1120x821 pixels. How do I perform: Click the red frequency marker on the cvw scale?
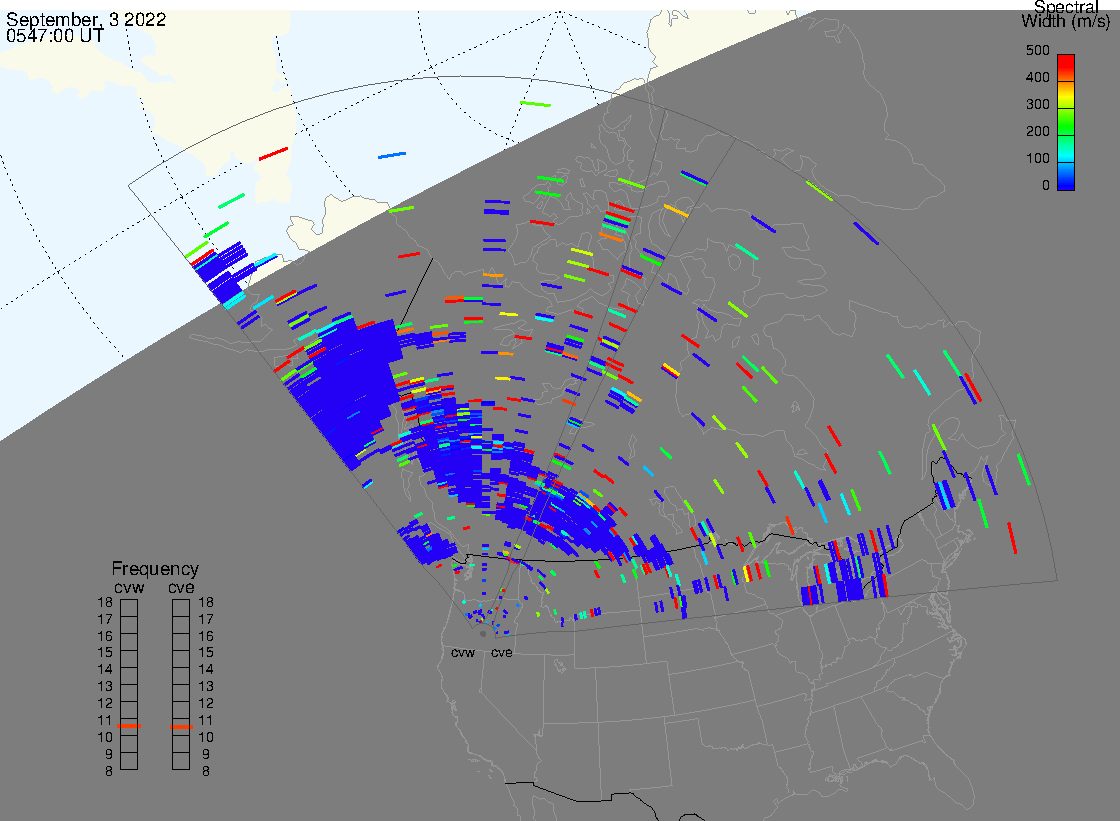click(129, 726)
